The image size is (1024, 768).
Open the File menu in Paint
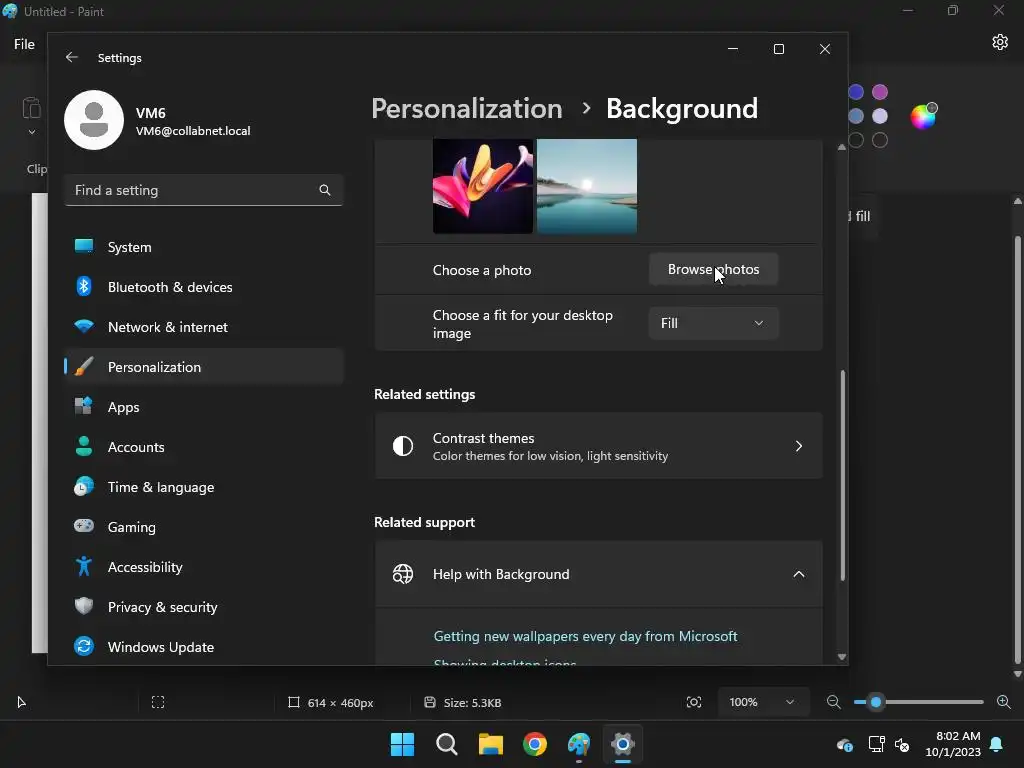24,44
